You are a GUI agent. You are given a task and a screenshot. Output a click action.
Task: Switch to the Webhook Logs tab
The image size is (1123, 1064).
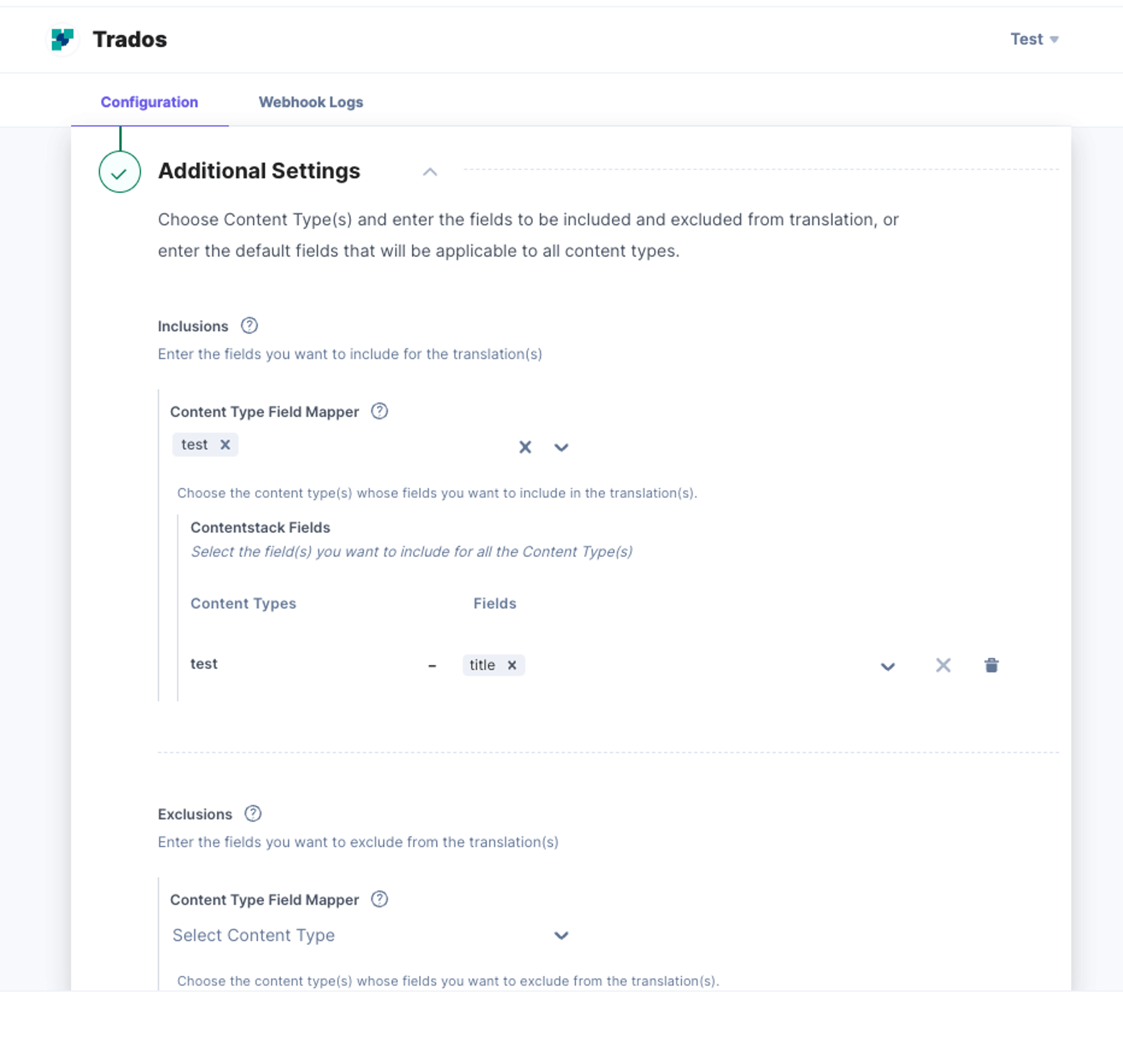pos(311,102)
